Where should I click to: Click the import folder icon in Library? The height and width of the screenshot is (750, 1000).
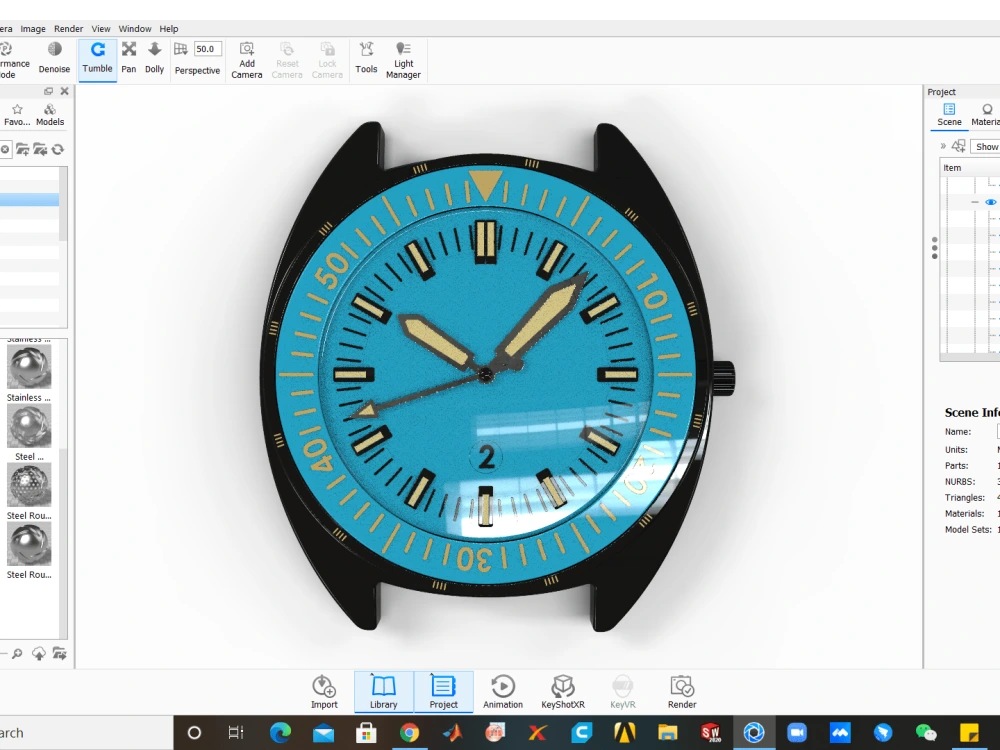[x=40, y=149]
